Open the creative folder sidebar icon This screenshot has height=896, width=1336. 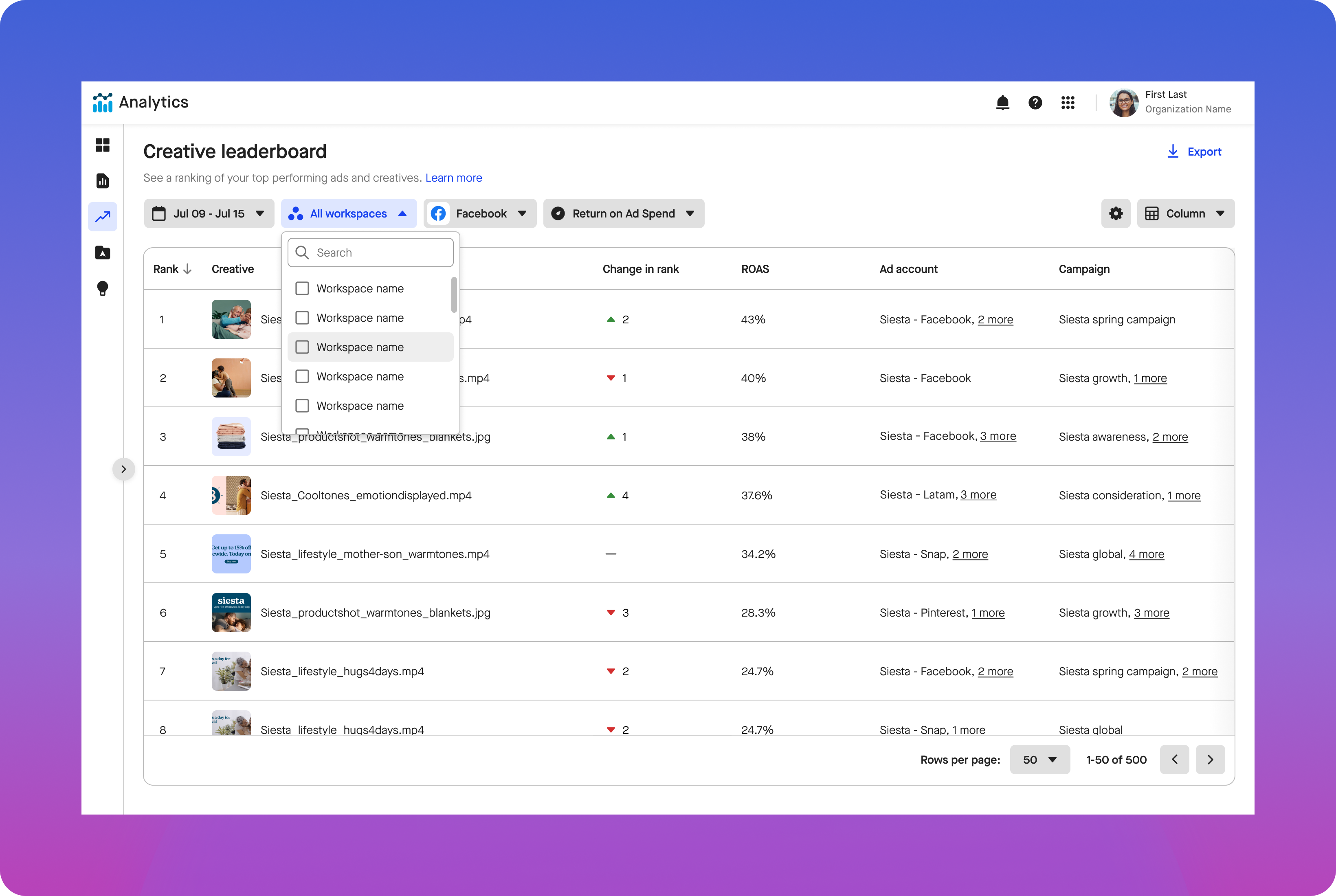coord(102,253)
